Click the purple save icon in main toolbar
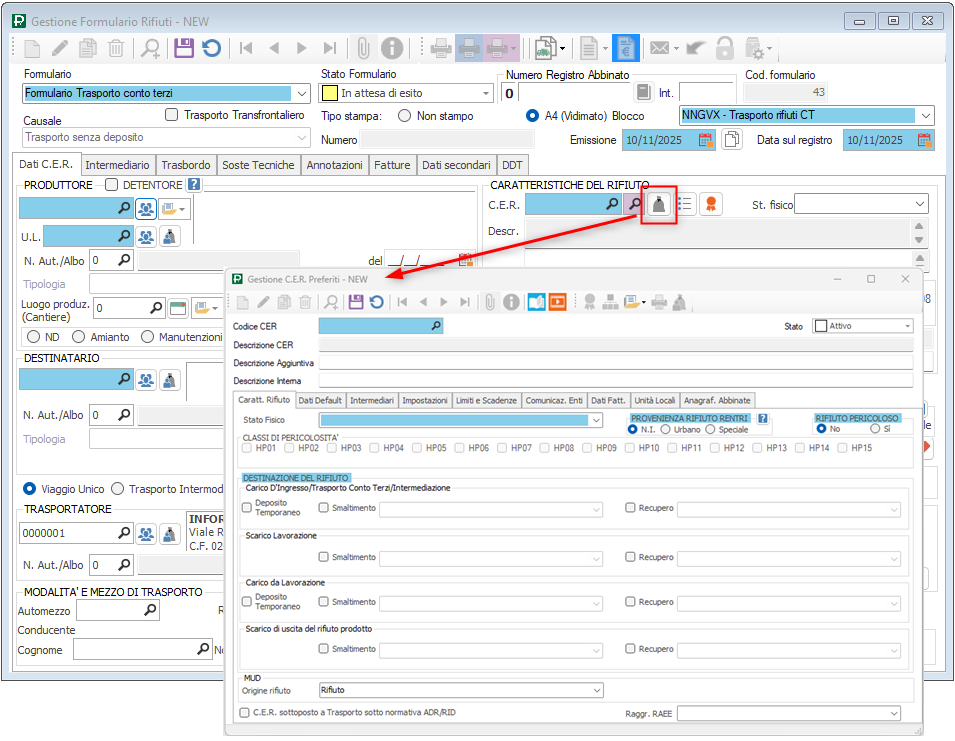955x741 pixels. coord(183,47)
